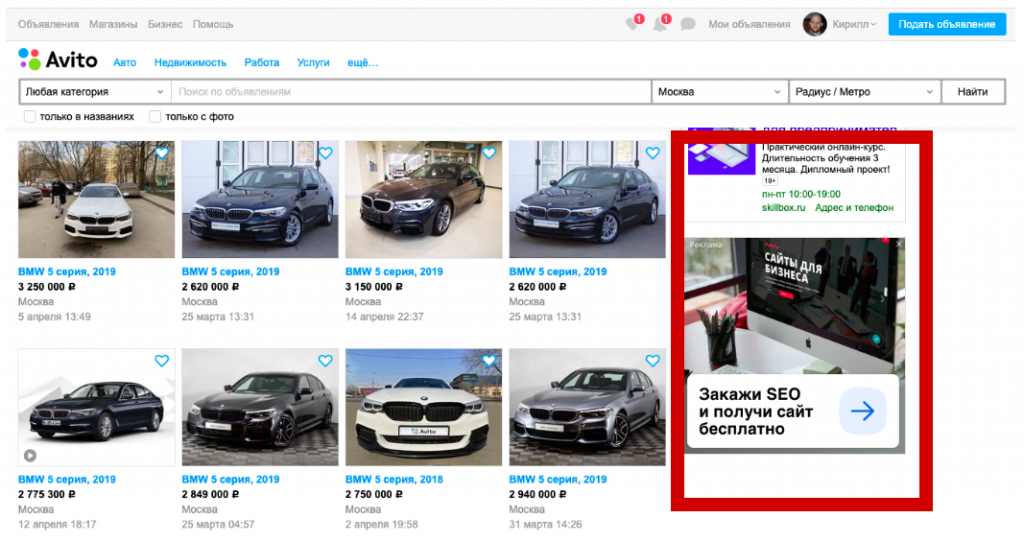Open white BMW photo in parking lot

pos(97,199)
